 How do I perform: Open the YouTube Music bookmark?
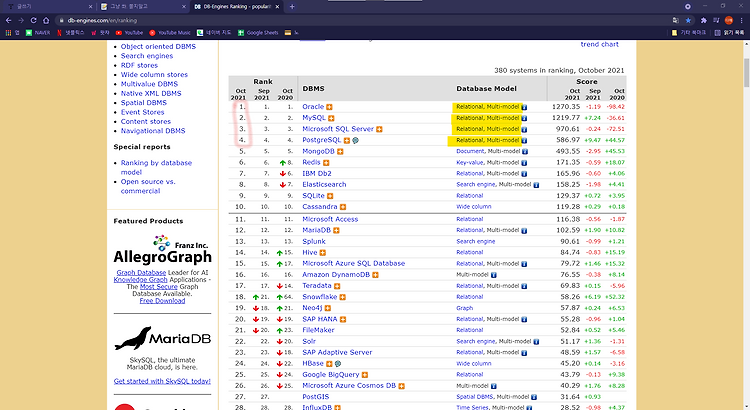pos(170,33)
